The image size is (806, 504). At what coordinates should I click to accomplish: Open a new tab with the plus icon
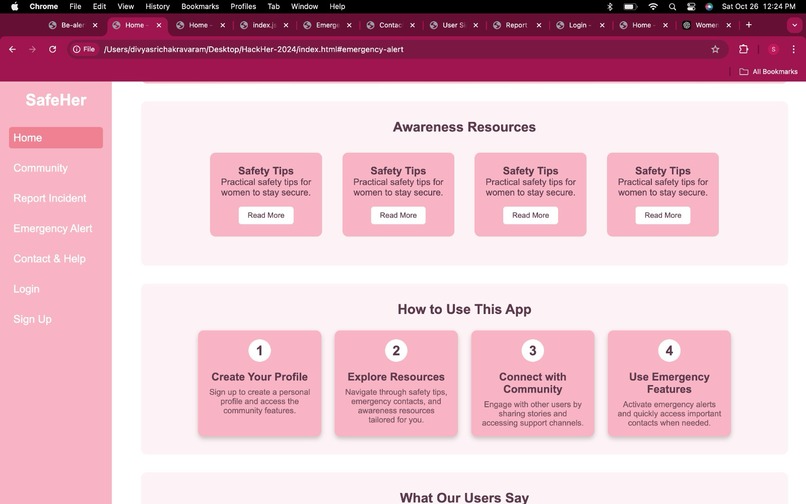tap(748, 25)
